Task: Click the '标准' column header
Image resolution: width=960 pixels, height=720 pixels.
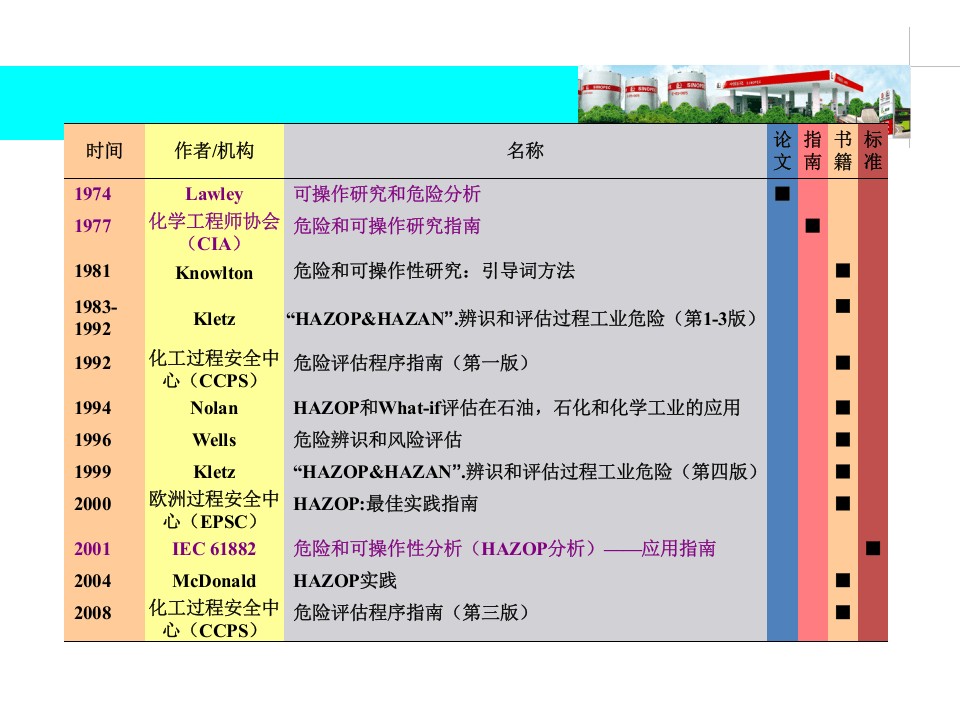Action: 872,151
